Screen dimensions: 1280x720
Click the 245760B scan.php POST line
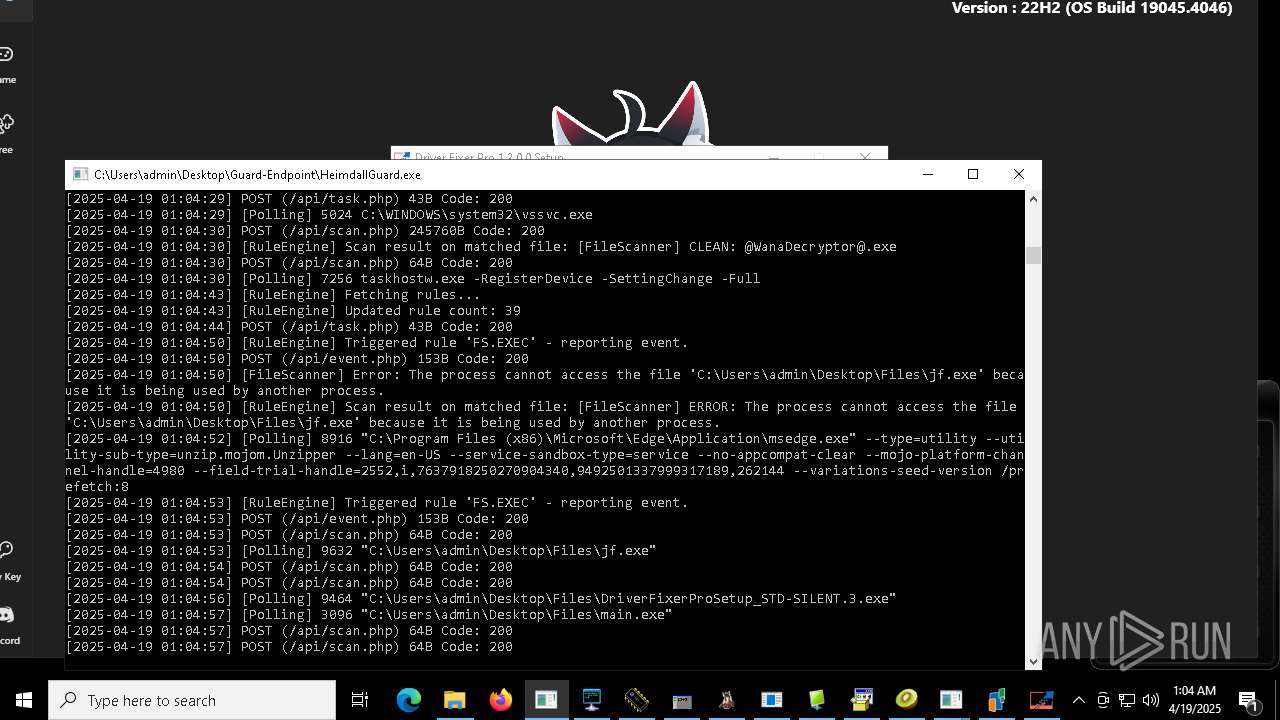(305, 231)
